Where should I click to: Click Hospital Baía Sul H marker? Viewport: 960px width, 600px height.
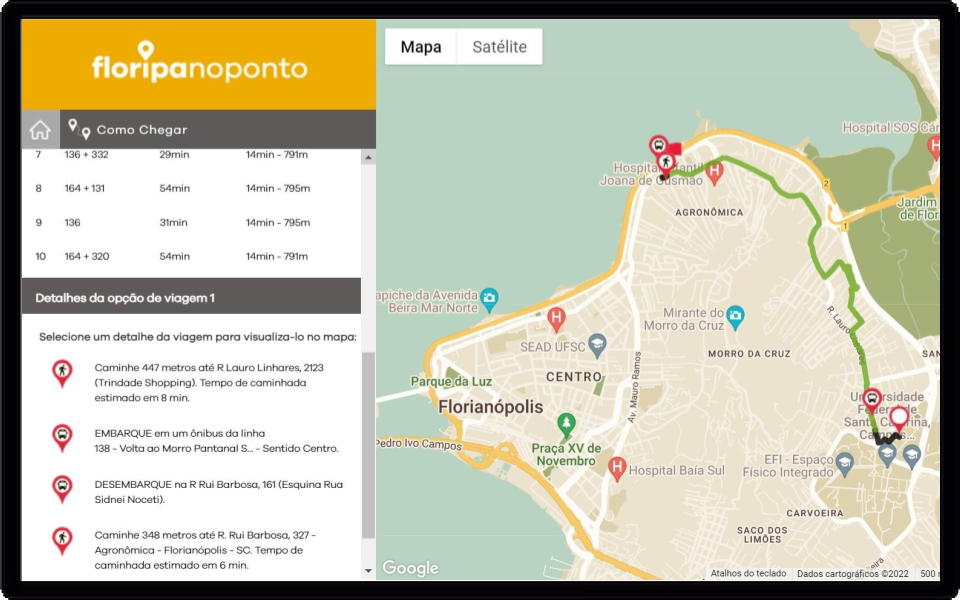pos(617,469)
